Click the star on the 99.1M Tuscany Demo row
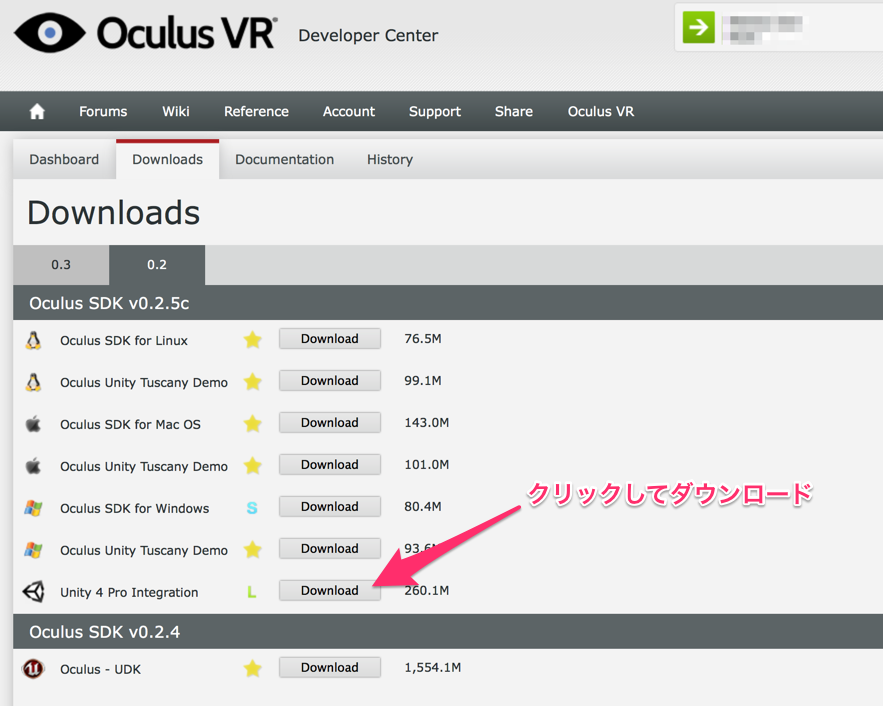Viewport: 883px width, 706px height. 253,382
